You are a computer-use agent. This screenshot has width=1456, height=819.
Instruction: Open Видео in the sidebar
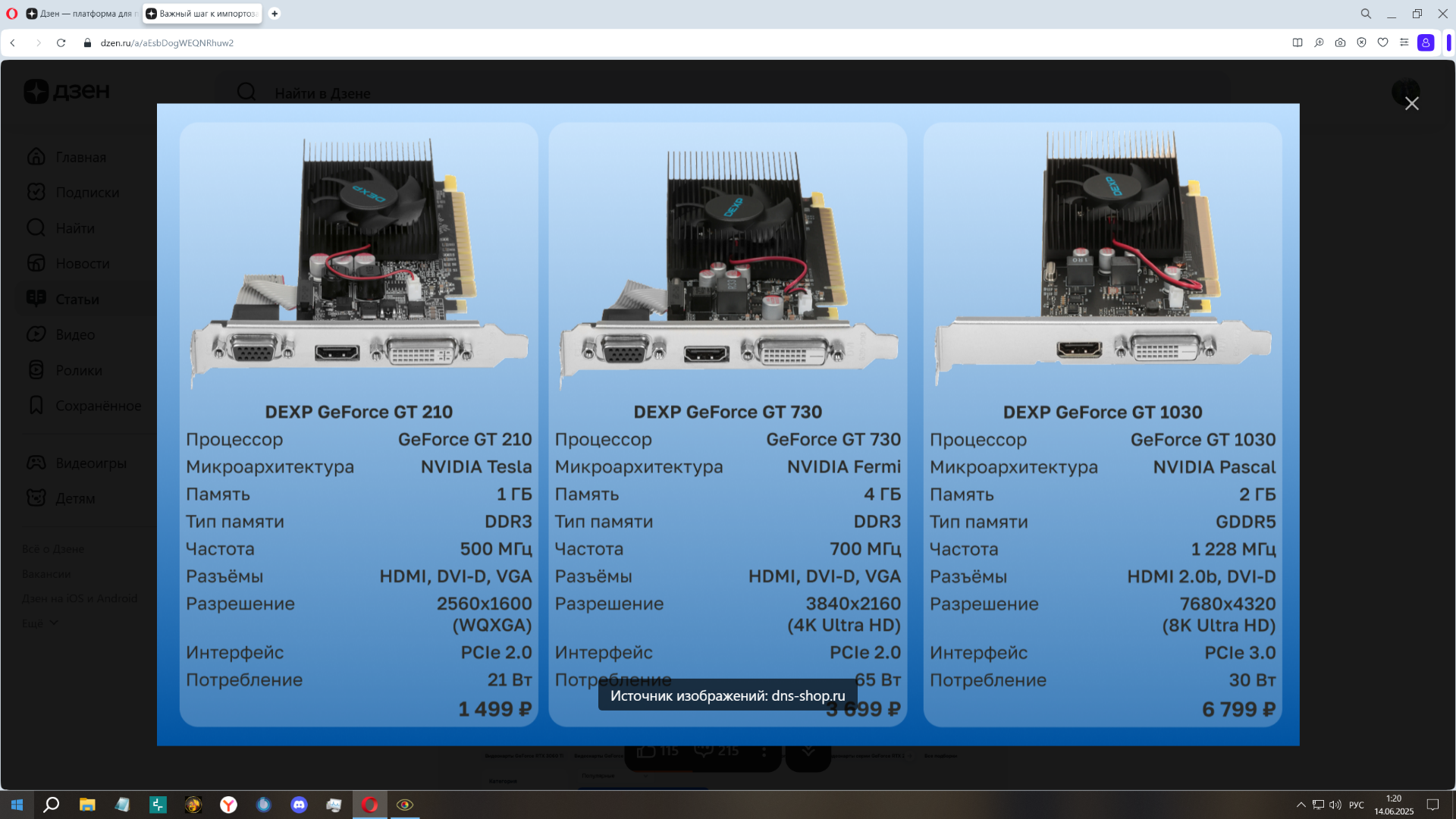tap(61, 334)
